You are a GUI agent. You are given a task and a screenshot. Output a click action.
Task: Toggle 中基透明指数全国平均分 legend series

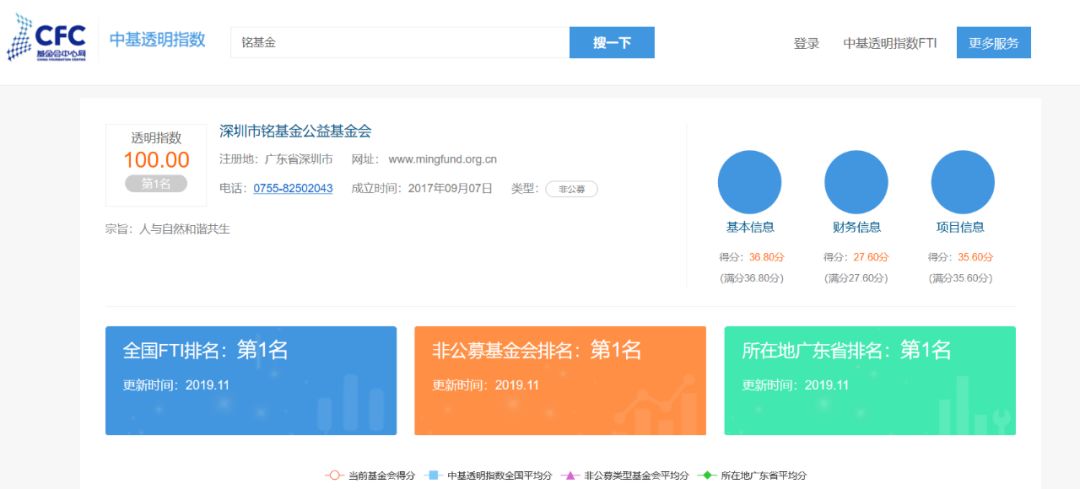tap(488, 475)
